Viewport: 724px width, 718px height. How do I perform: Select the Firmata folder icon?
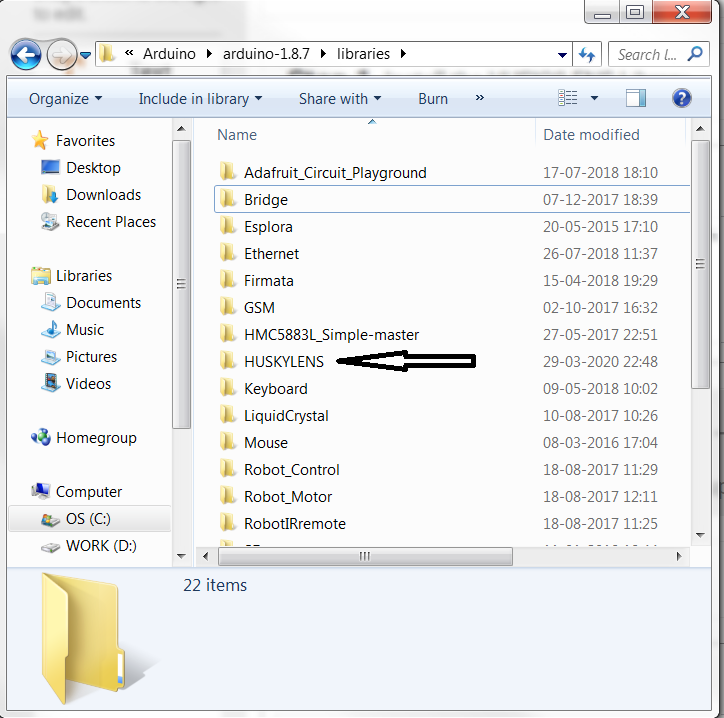[x=227, y=280]
